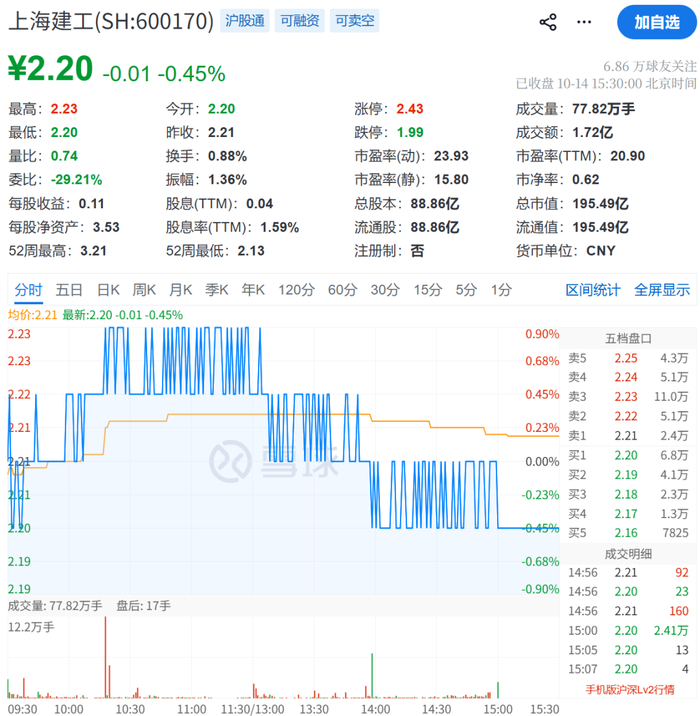Click the 15:05 trade row
This screenshot has height=716, width=700.
[x=628, y=650]
